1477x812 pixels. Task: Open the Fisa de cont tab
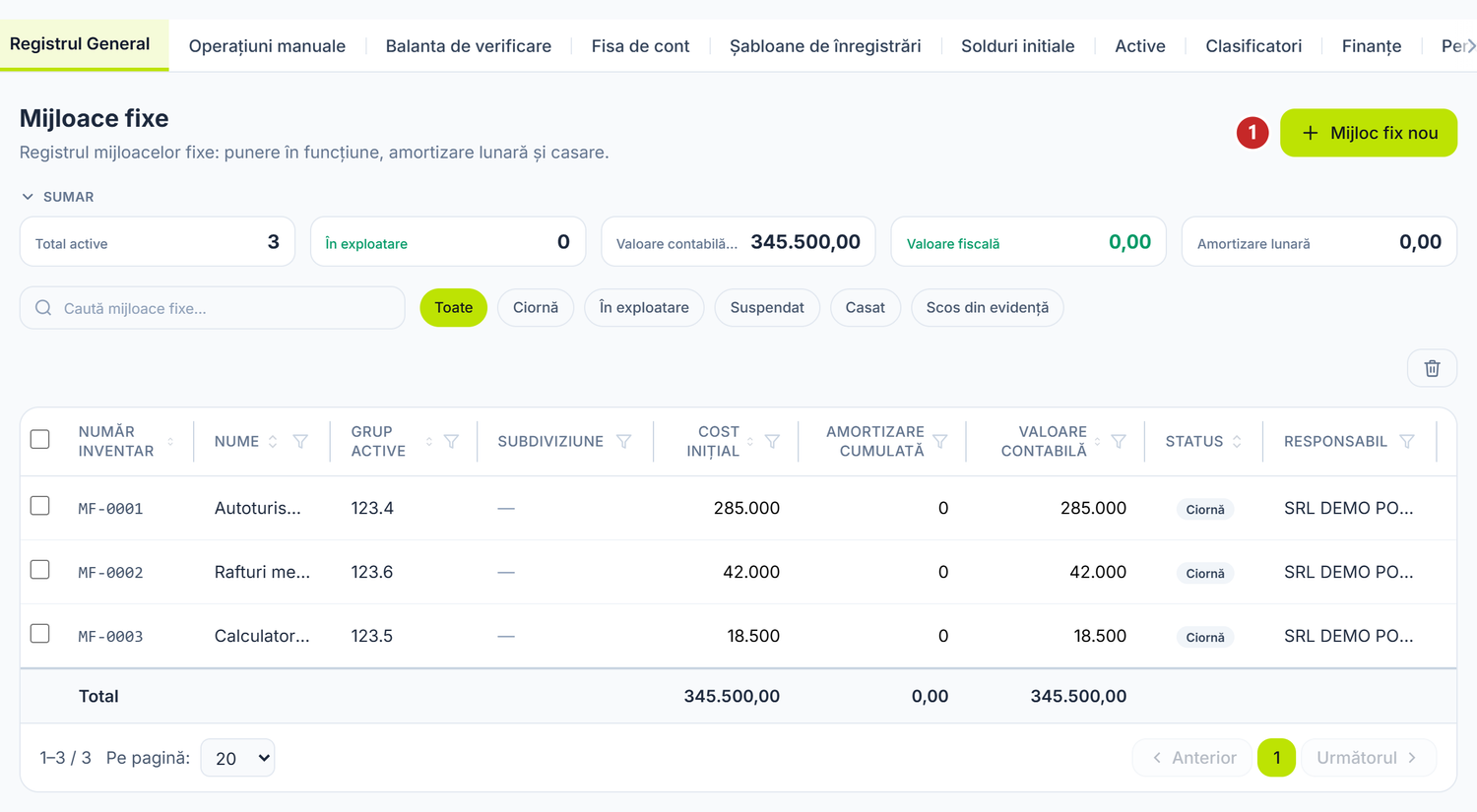pos(640,46)
